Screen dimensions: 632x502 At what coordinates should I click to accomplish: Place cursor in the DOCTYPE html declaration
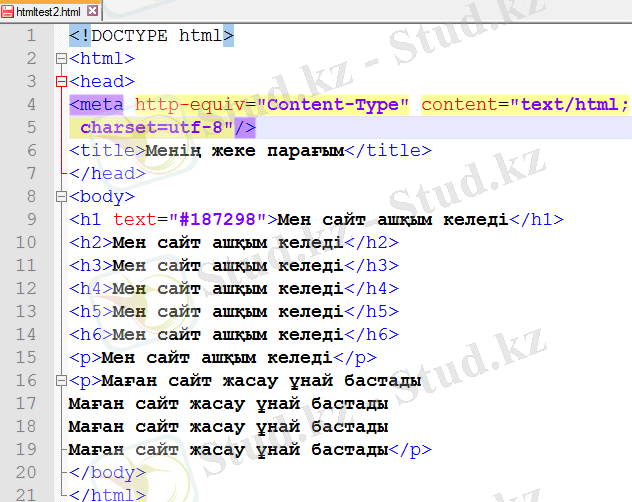pos(152,36)
